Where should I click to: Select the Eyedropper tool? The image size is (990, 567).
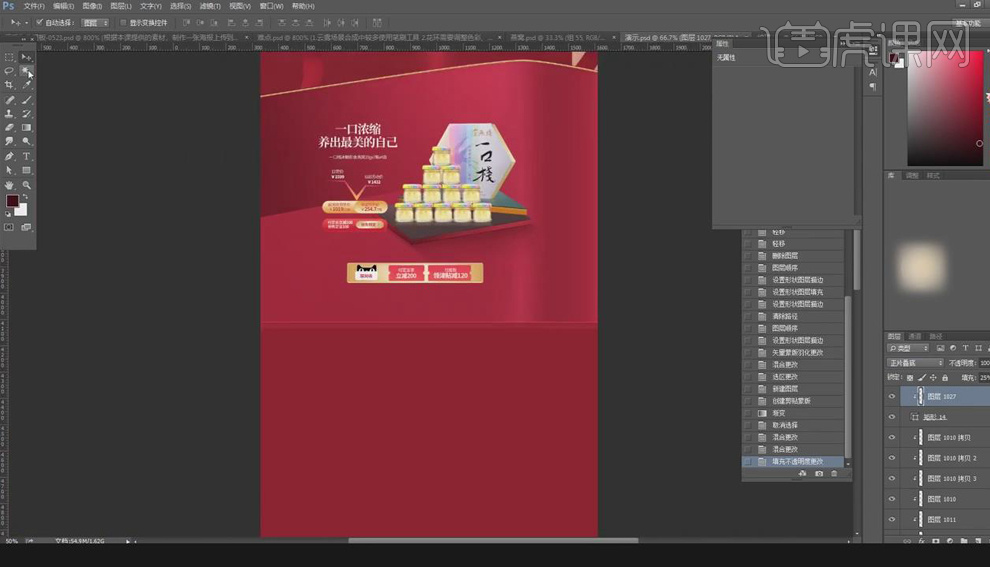point(26,85)
